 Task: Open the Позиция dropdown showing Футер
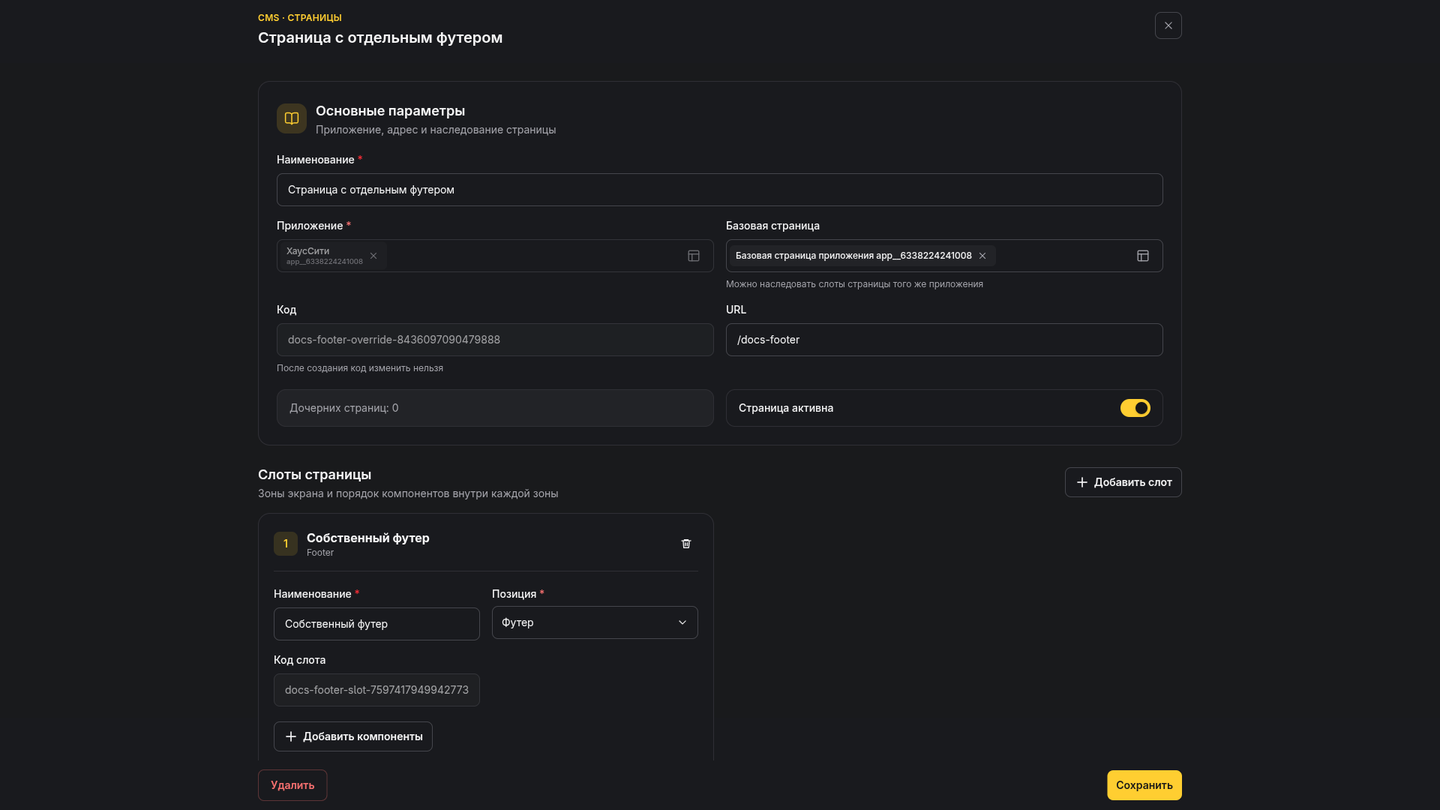point(595,623)
